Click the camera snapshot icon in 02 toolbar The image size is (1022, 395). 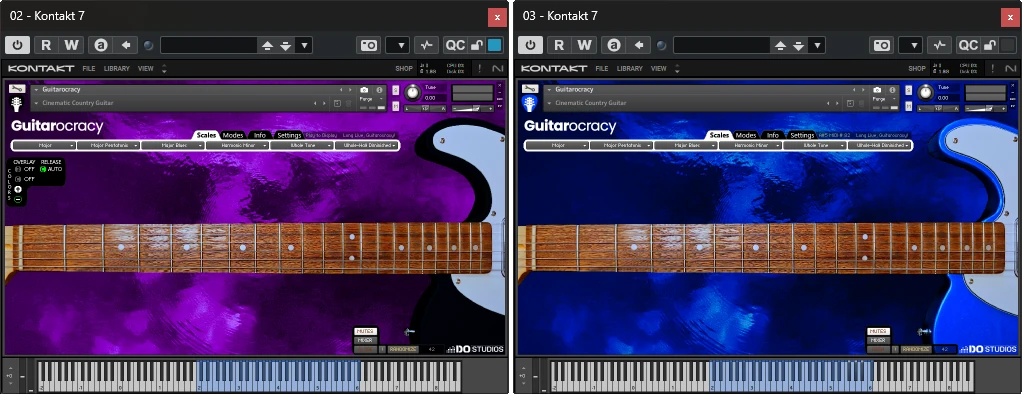pyautogui.click(x=369, y=45)
